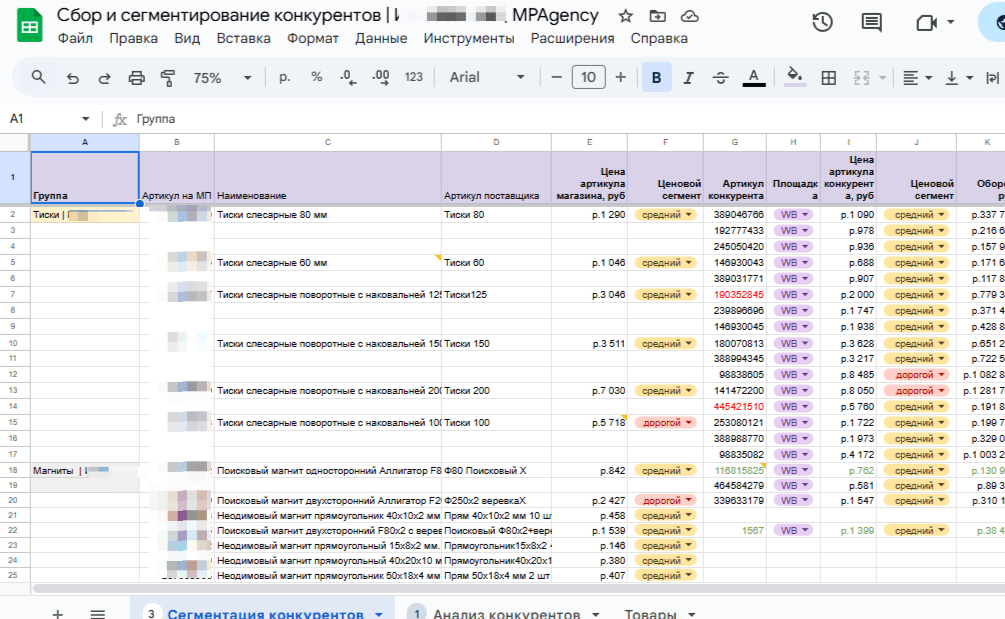The height and width of the screenshot is (619, 1005).
Task: Click the font size input field
Action: tap(588, 78)
